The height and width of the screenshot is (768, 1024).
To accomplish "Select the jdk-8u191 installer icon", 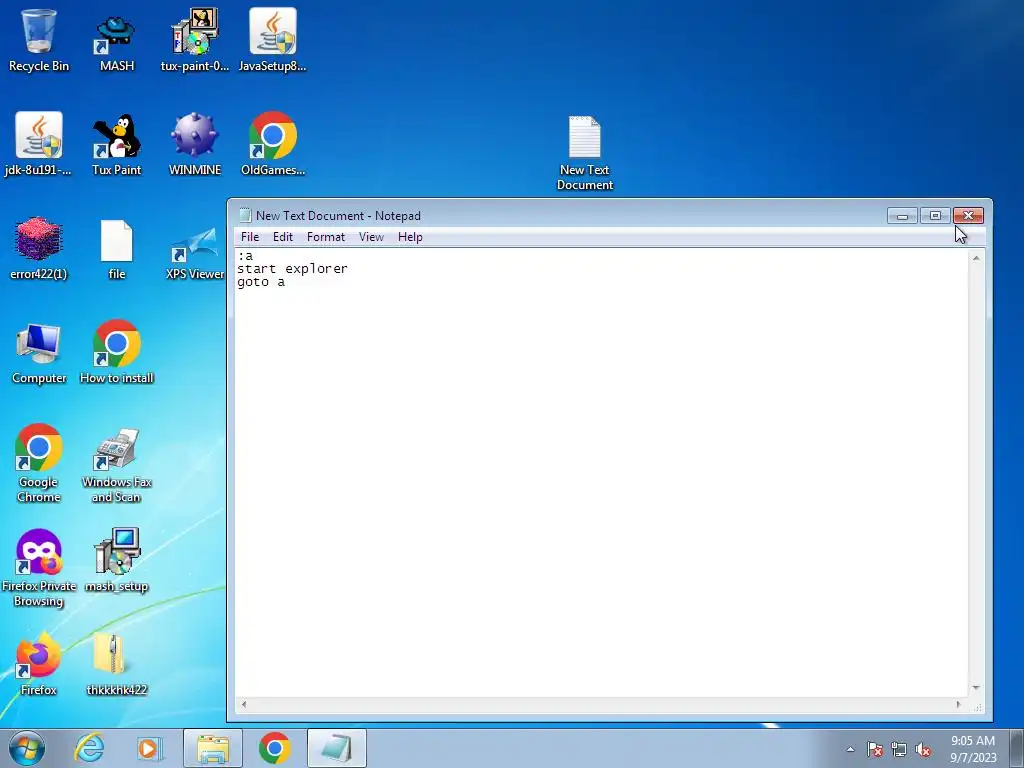I will [39, 144].
